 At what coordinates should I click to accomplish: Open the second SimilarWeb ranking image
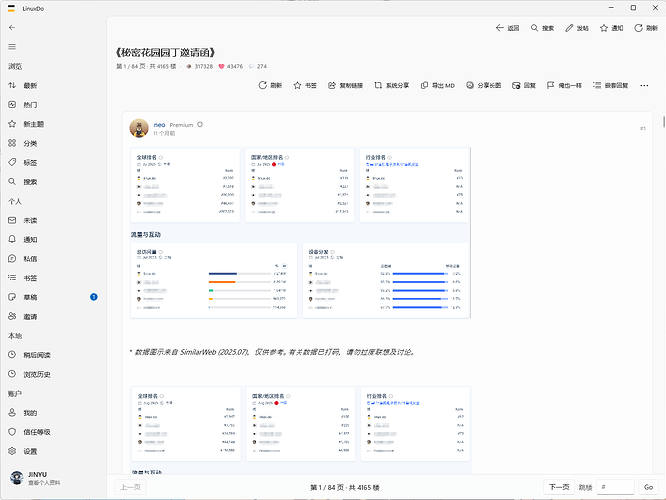[300, 429]
